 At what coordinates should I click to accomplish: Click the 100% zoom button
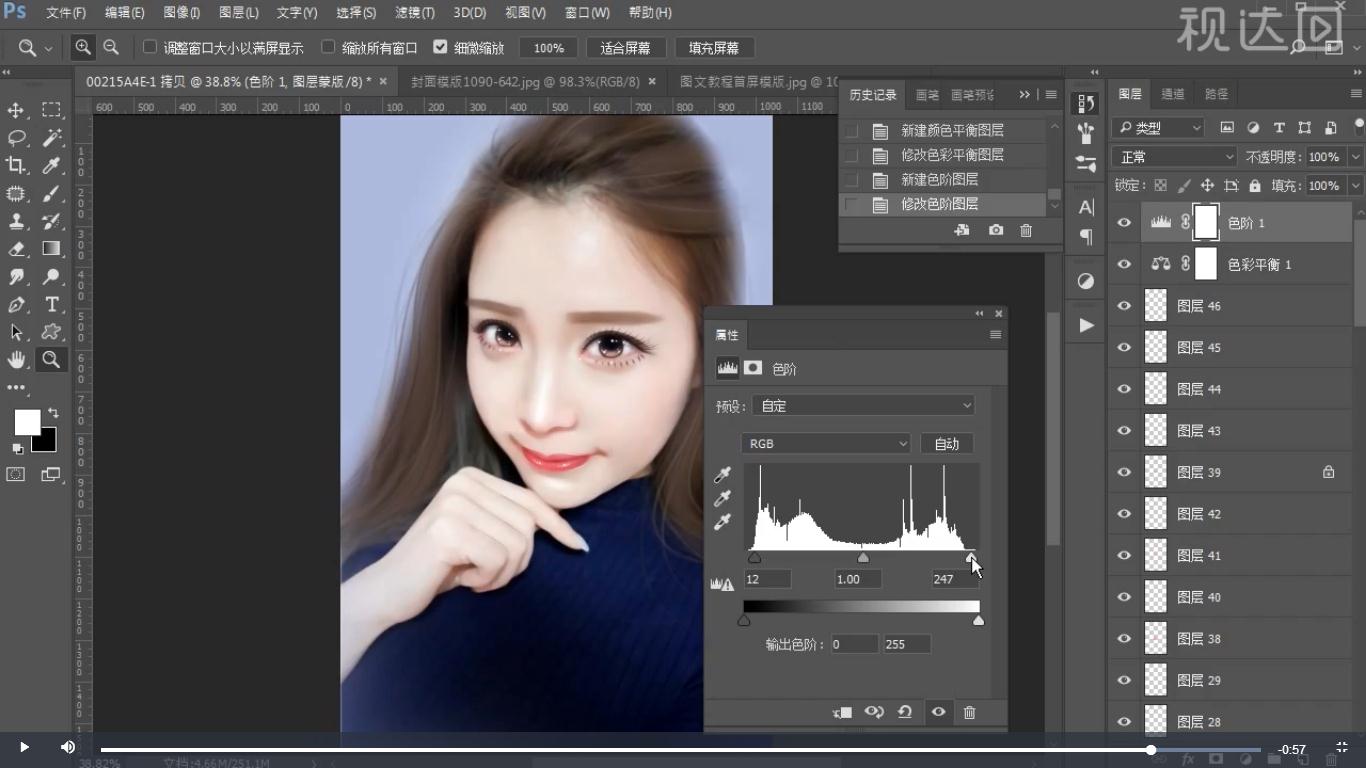click(549, 48)
